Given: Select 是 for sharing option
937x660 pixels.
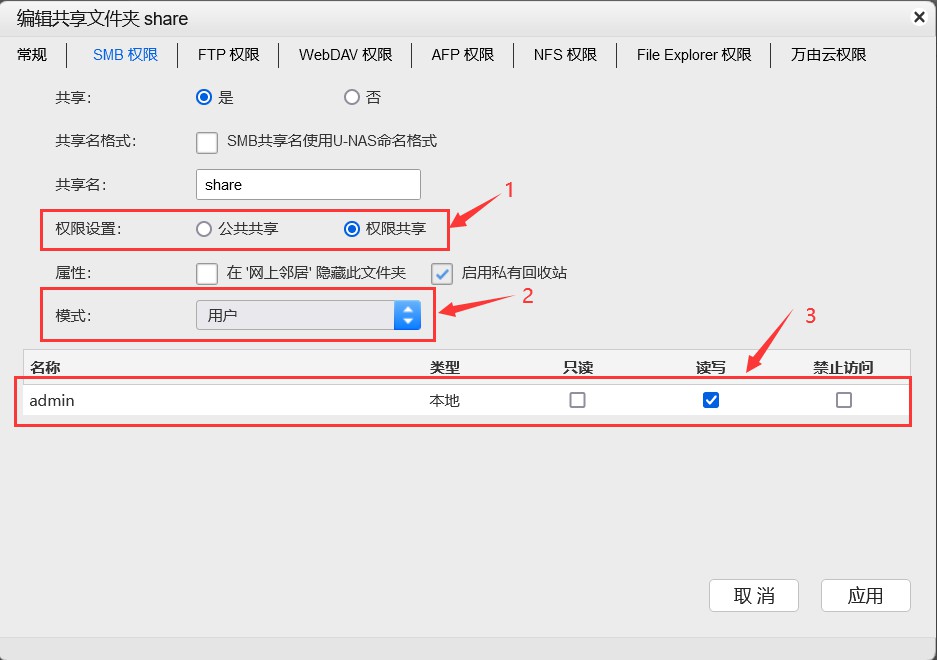Looking at the screenshot, I should (205, 98).
